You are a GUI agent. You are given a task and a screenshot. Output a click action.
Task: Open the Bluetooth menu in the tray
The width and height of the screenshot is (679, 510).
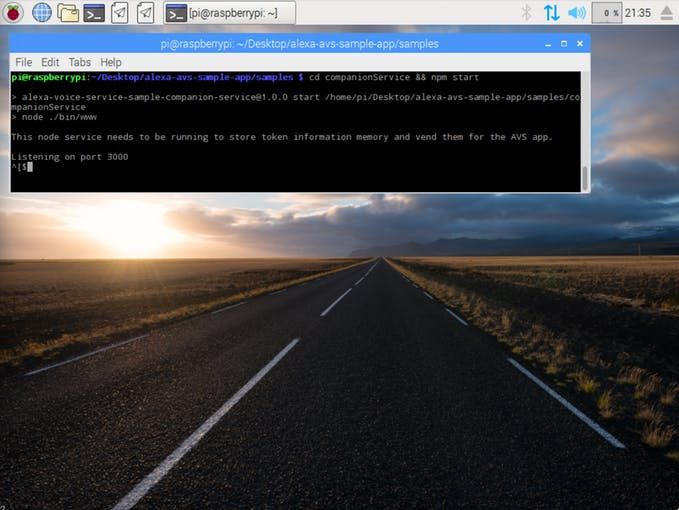(526, 13)
